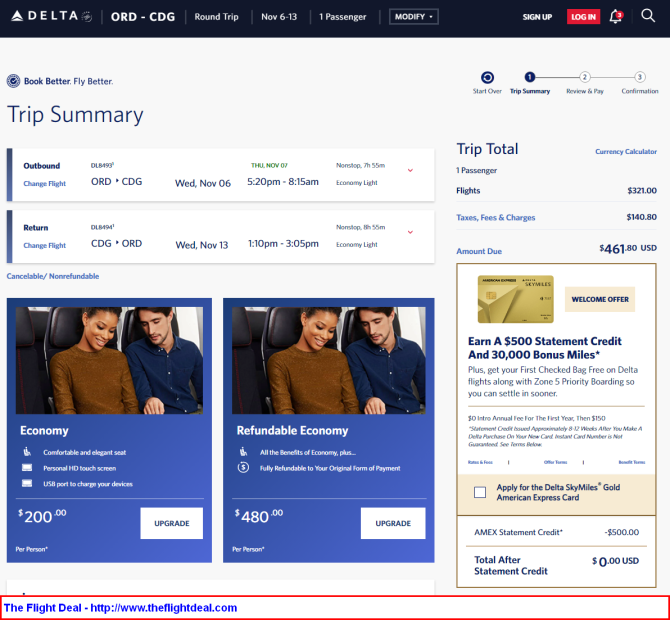Click the $321.00 flights price

642,191
